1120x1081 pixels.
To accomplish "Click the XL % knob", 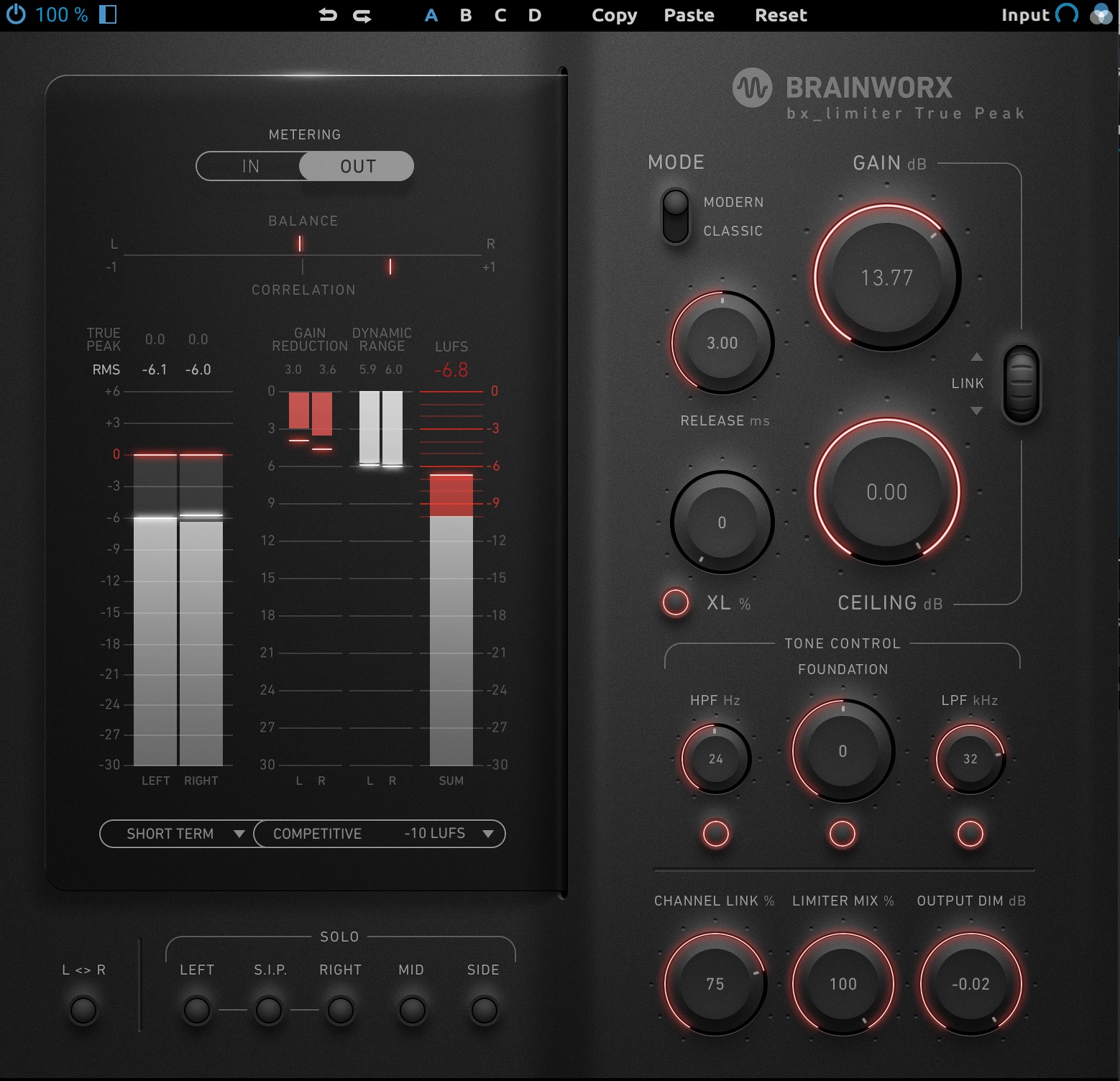I will click(722, 523).
